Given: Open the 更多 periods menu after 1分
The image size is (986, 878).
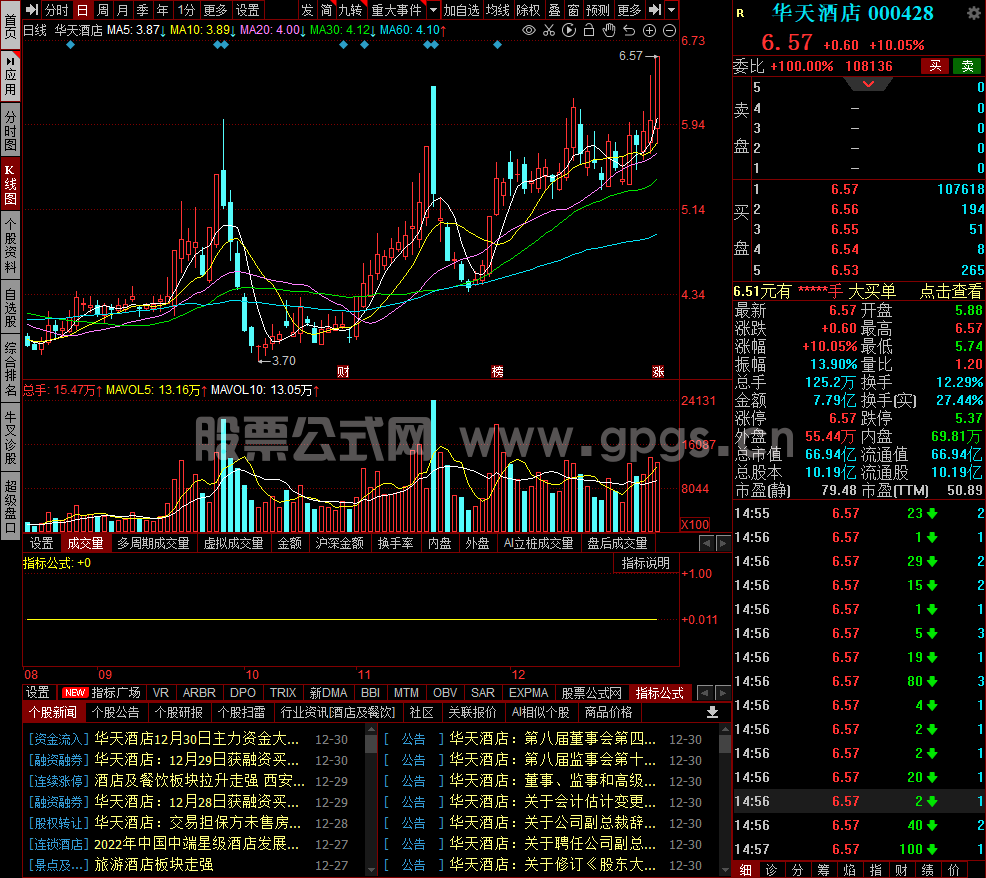Looking at the screenshot, I should click(x=215, y=10).
